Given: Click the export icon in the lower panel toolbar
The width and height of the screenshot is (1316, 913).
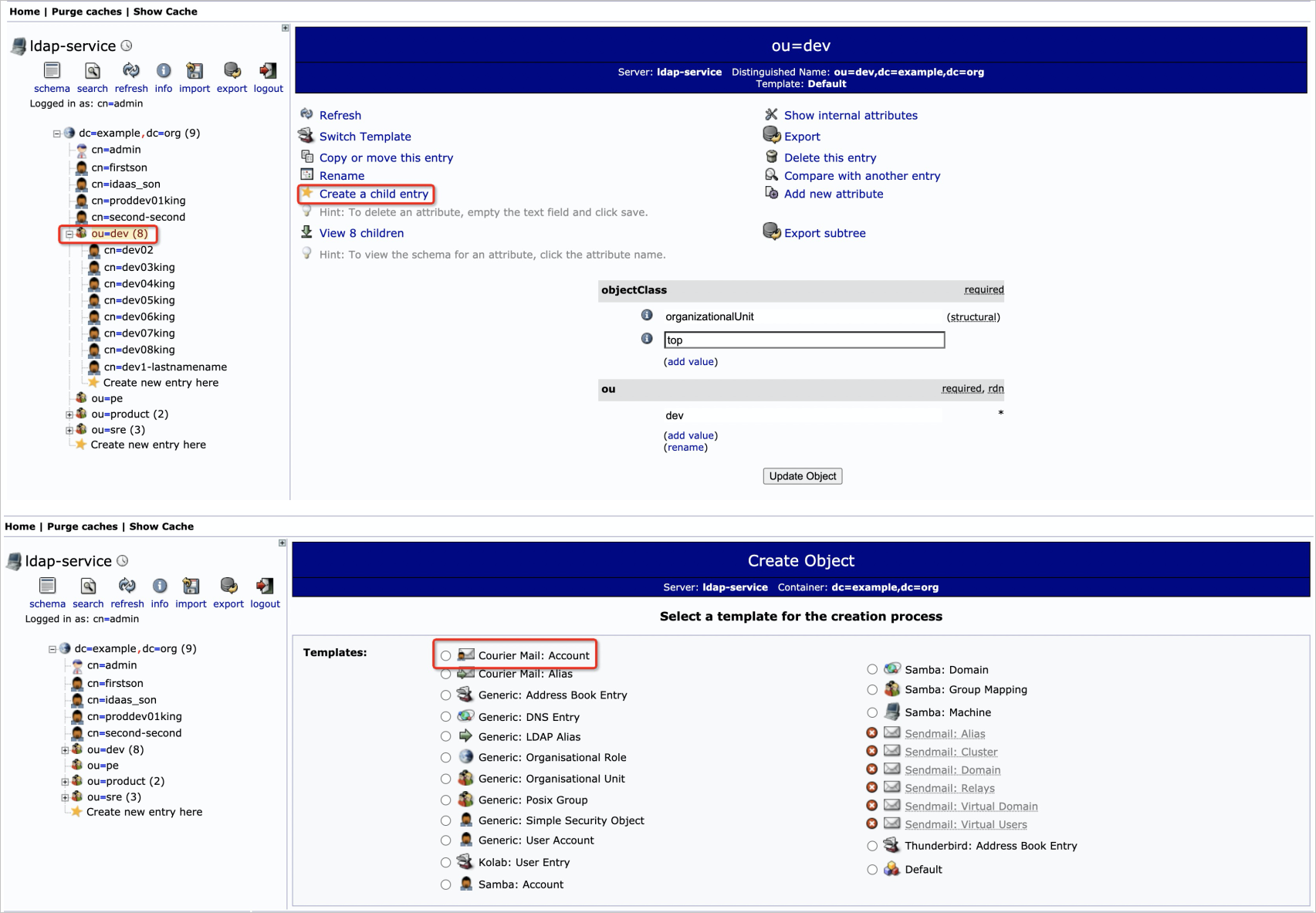Looking at the screenshot, I should point(228,586).
